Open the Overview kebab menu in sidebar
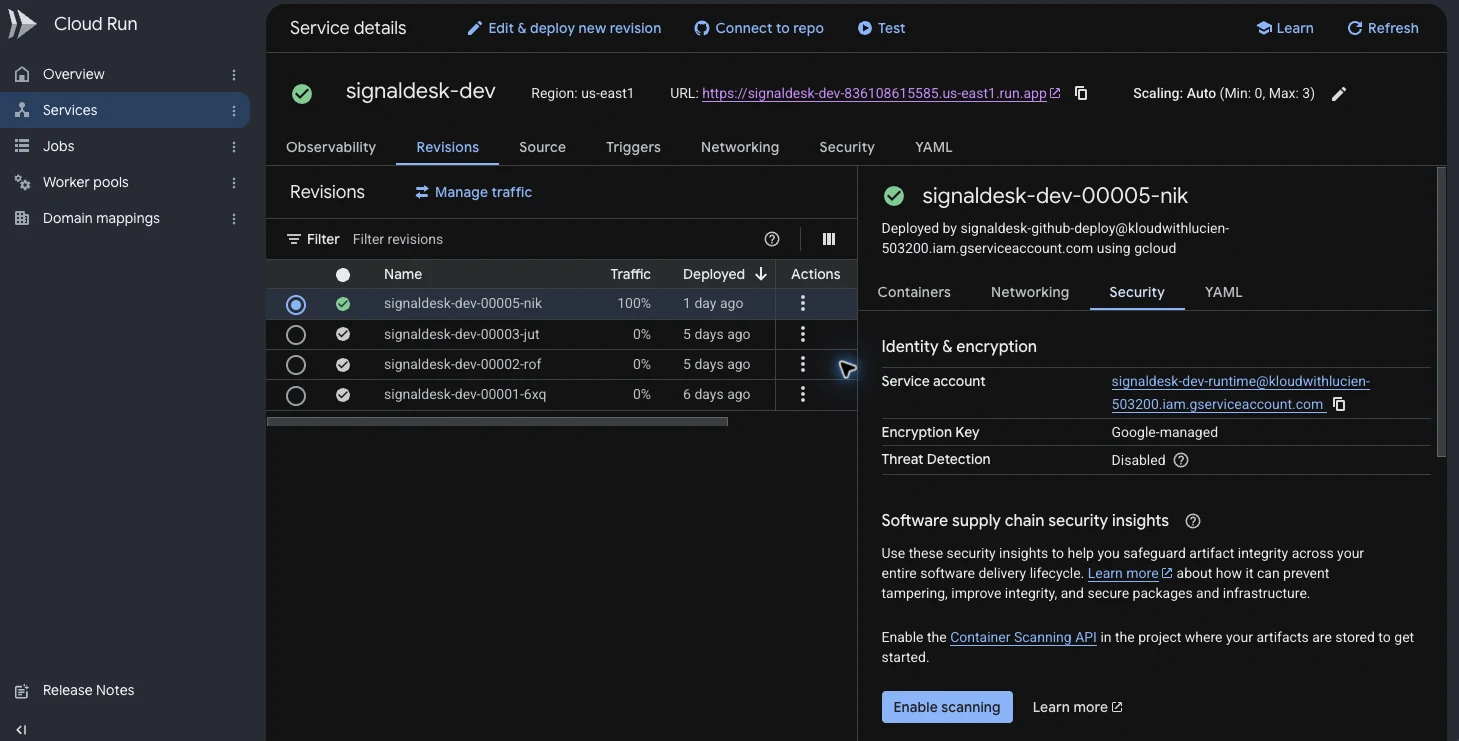This screenshot has width=1459, height=741. pos(234,75)
